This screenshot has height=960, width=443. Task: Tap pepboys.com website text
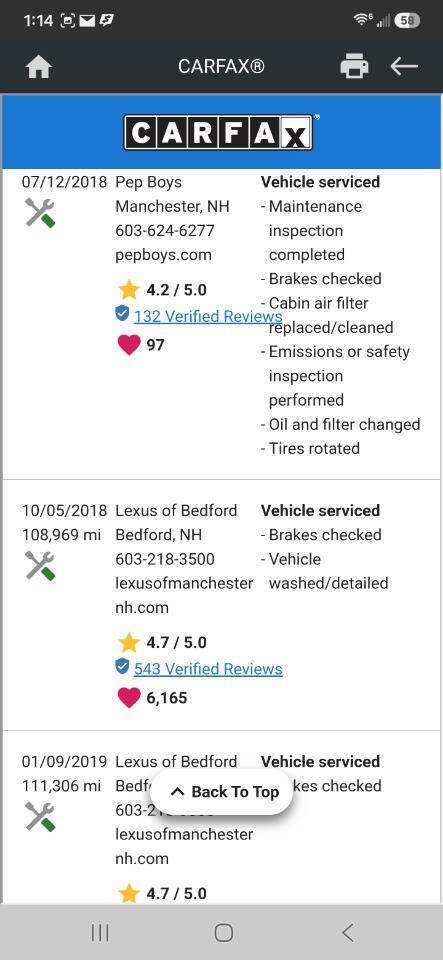tap(163, 255)
